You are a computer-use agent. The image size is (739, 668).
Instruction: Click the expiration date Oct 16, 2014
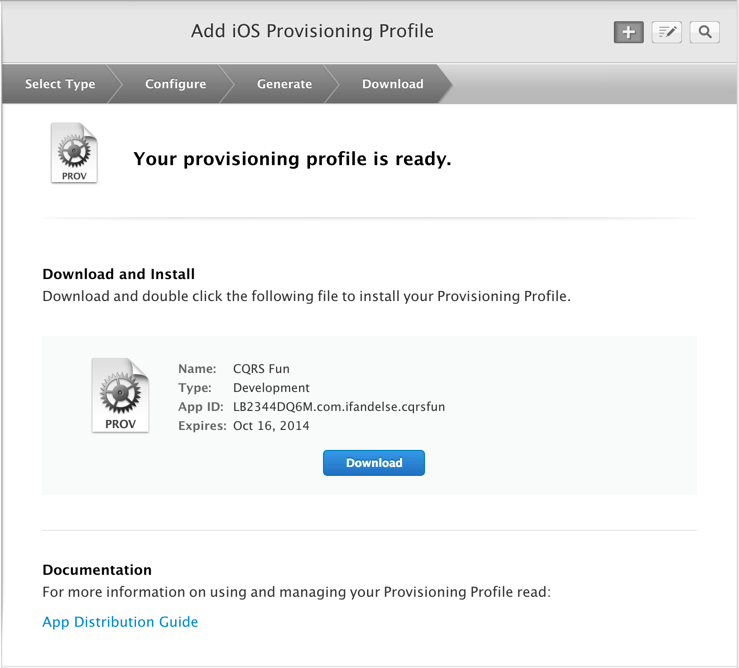click(x=271, y=426)
